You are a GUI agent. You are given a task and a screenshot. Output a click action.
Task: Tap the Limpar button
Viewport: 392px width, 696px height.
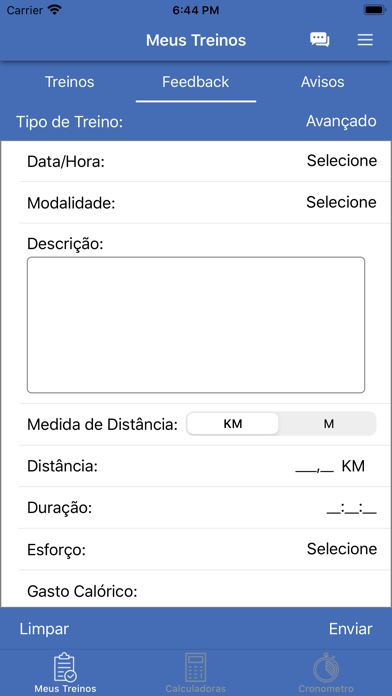(44, 629)
